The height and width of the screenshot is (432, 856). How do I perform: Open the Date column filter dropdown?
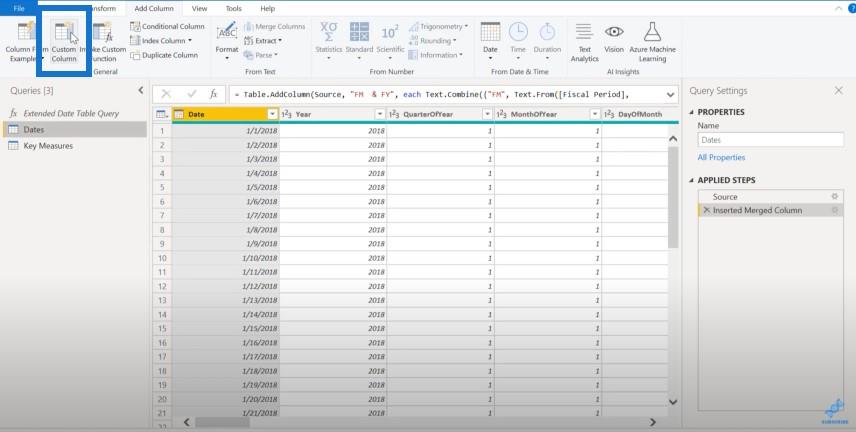tap(272, 114)
